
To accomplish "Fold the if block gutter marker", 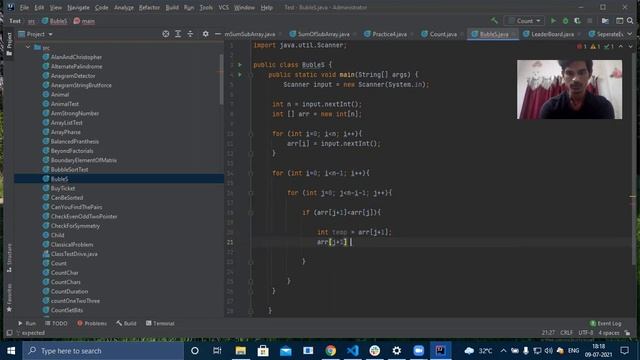I will 251,213.
